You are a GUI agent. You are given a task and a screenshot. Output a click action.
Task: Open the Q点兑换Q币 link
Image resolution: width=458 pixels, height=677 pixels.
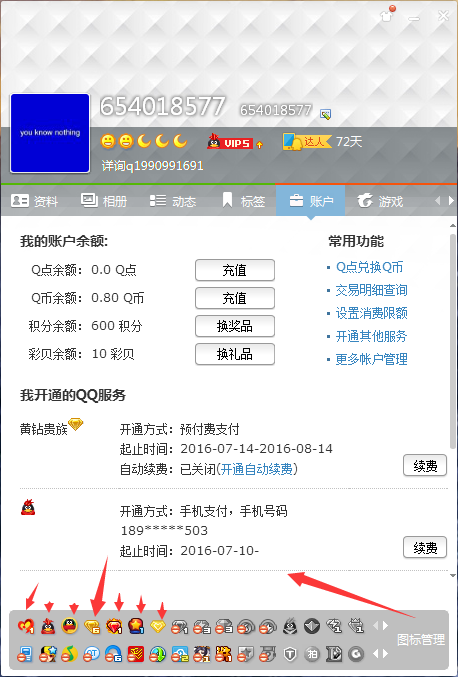click(370, 267)
